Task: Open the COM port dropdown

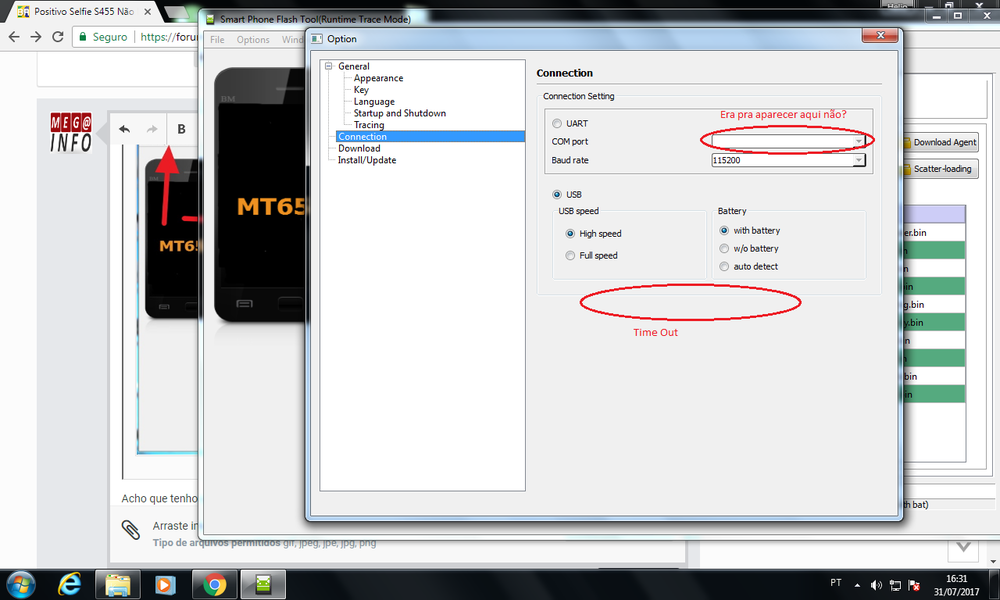Action: [x=858, y=142]
